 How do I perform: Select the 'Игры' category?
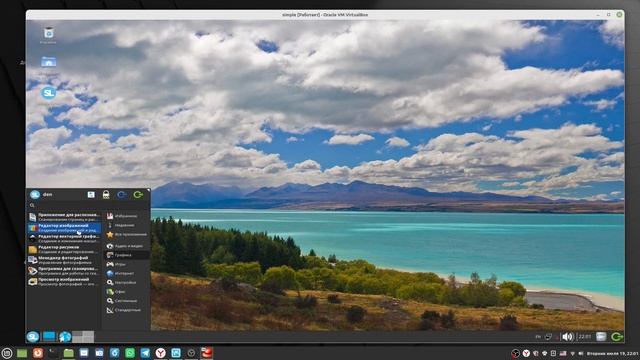pos(126,264)
